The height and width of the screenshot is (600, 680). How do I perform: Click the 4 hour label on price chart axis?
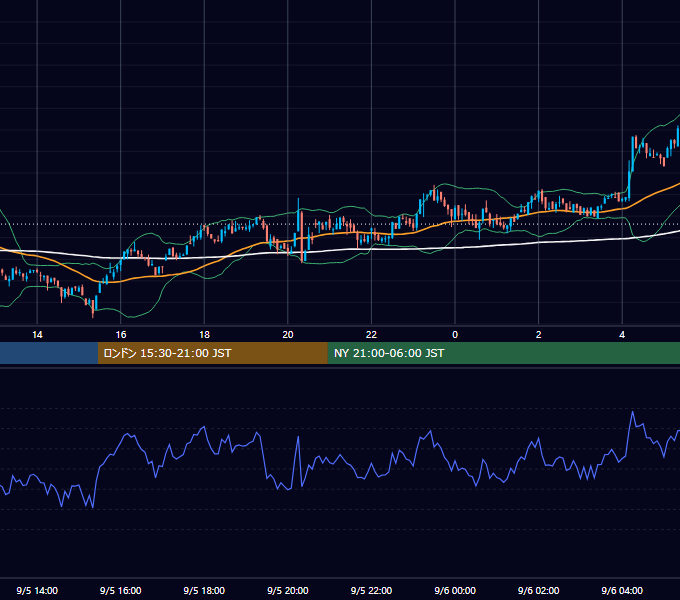622,335
